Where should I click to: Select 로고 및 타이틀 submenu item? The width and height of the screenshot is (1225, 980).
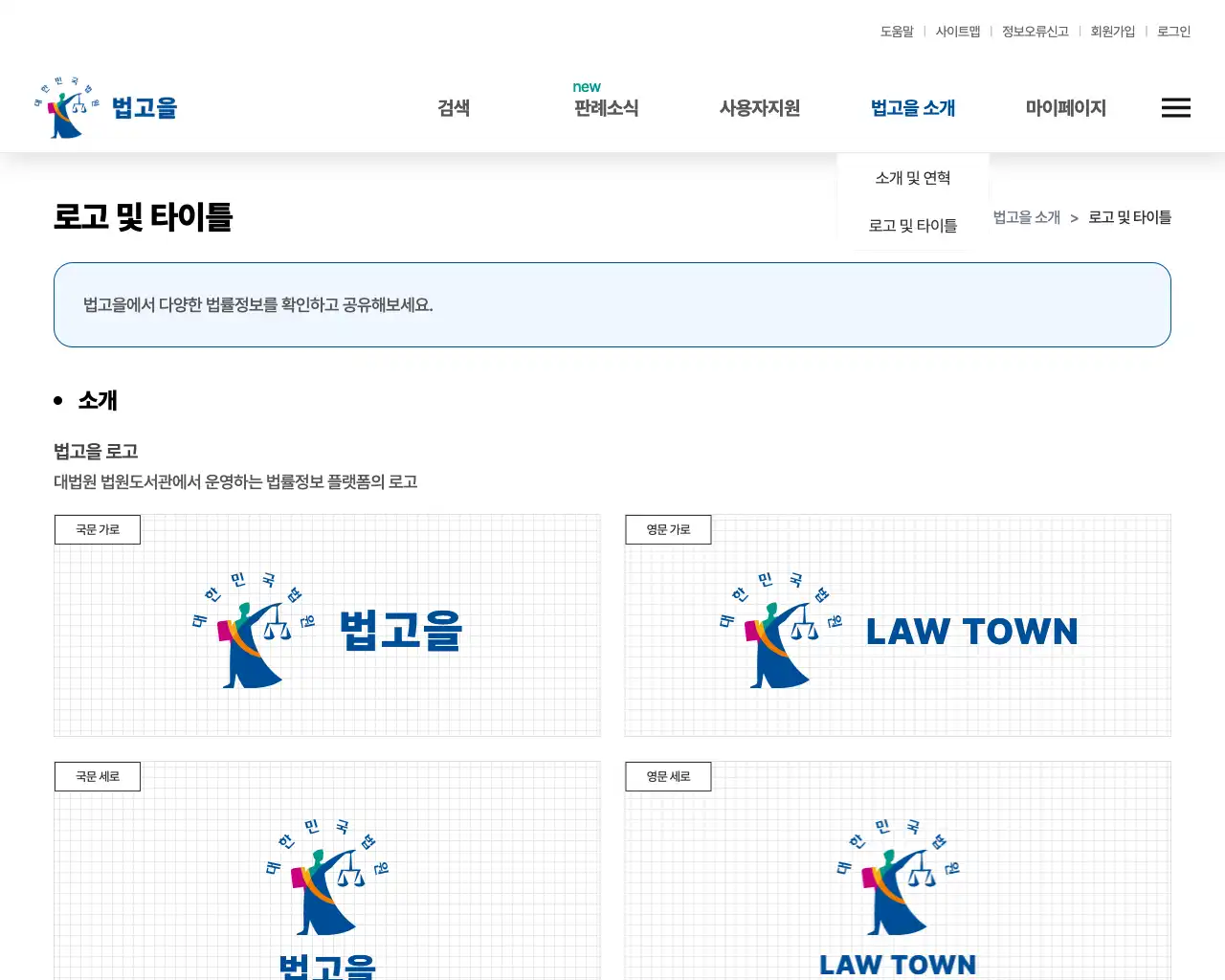[913, 226]
